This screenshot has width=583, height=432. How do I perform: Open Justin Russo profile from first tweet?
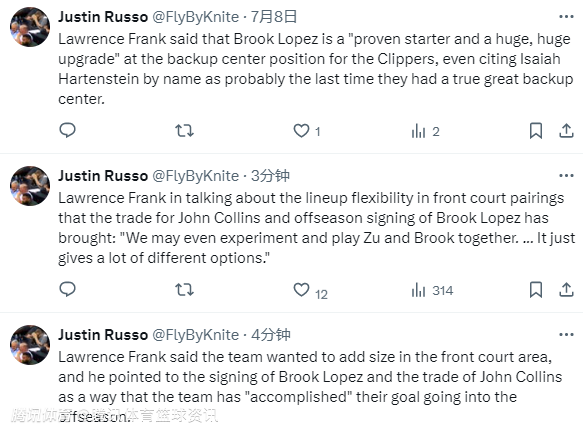click(103, 17)
